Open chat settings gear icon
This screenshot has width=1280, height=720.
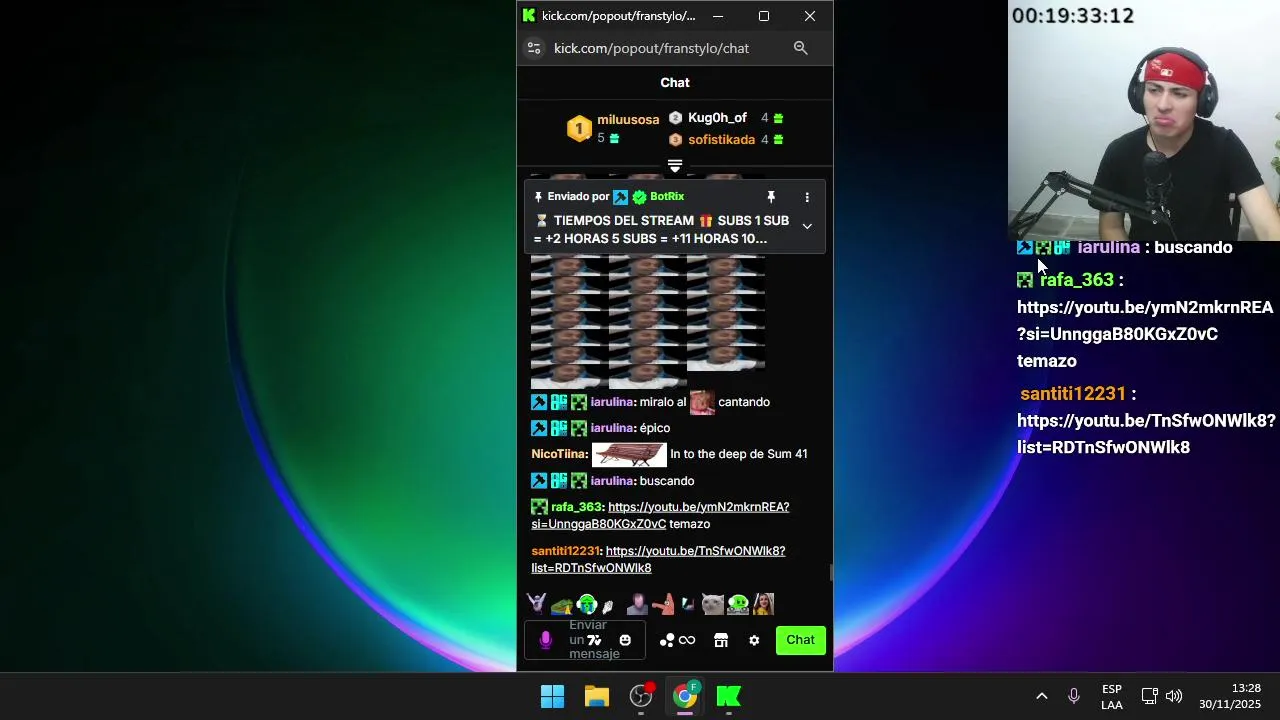click(754, 640)
